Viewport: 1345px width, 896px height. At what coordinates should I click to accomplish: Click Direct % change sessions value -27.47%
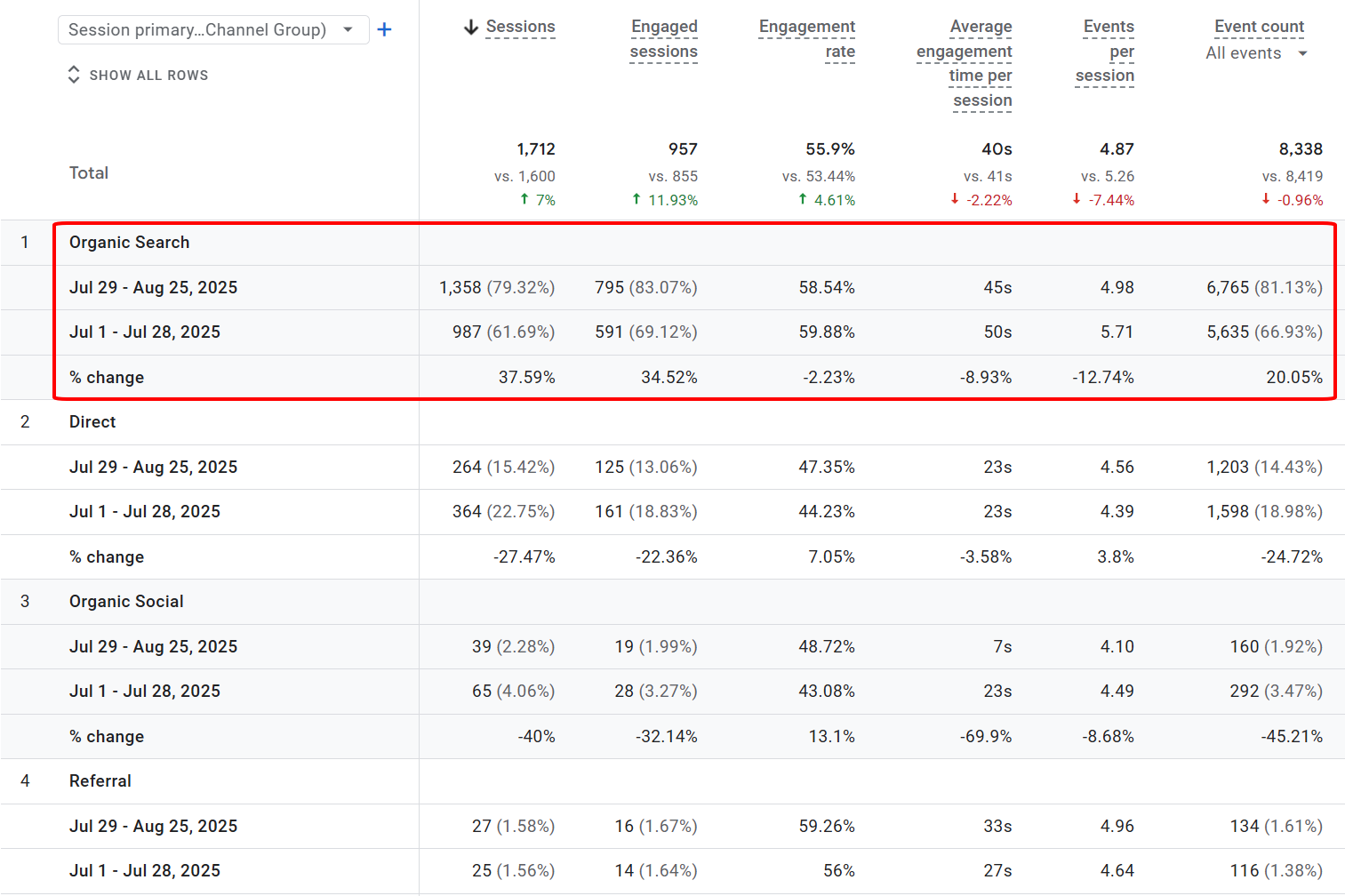tap(524, 557)
